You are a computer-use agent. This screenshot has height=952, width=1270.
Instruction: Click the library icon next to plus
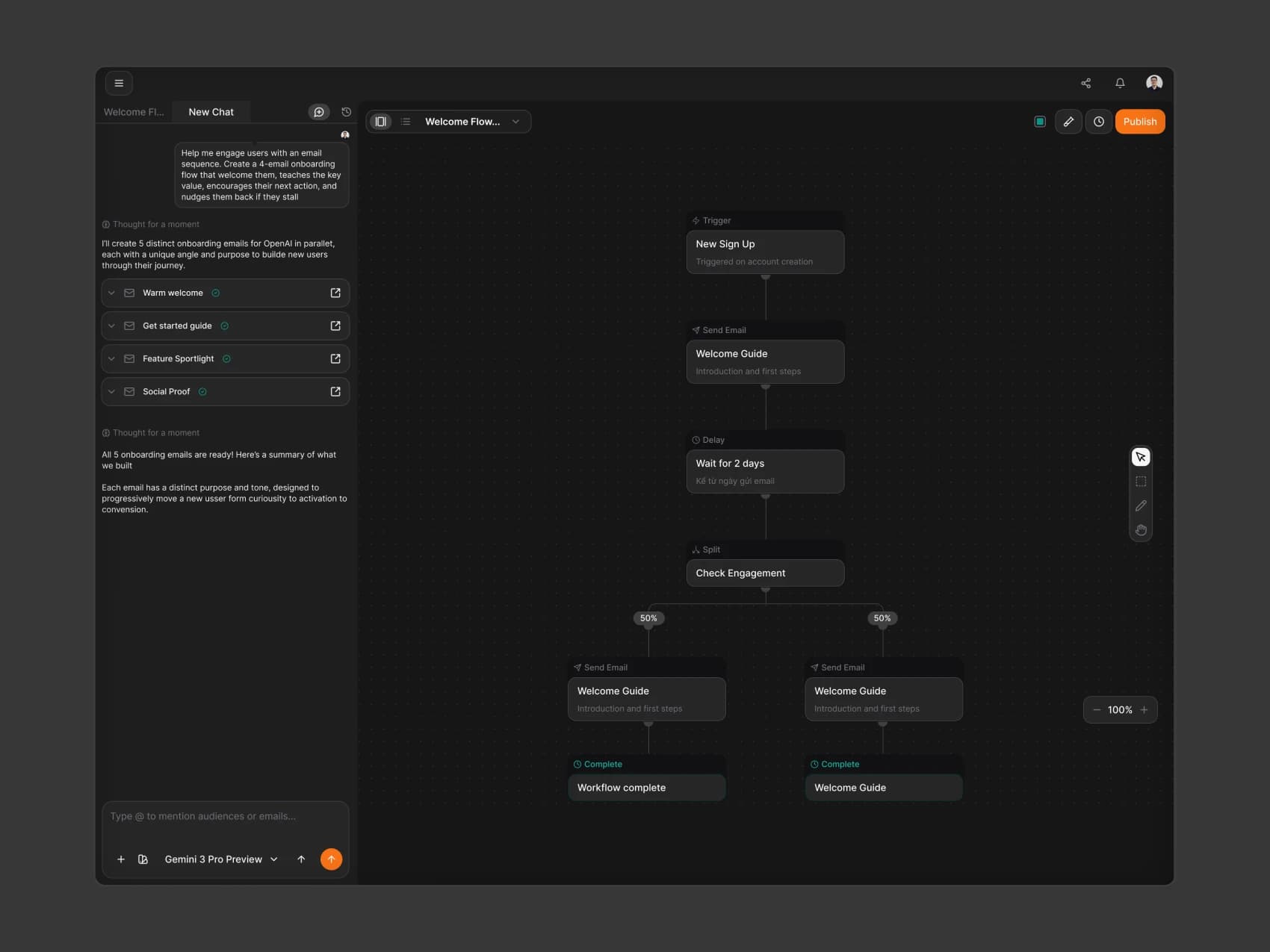pyautogui.click(x=143, y=859)
